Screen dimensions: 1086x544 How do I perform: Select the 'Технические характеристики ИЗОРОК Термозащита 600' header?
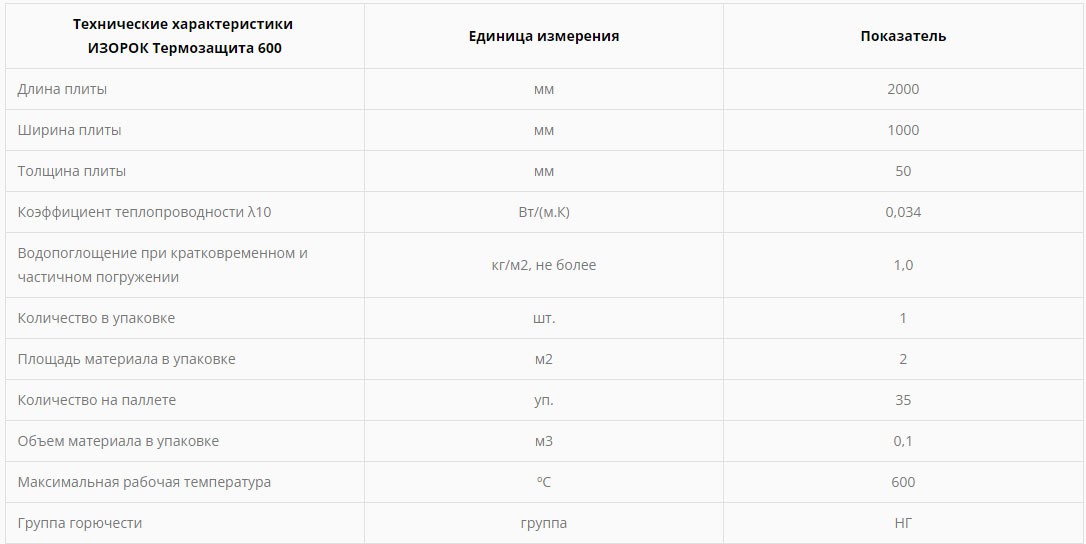[x=183, y=36]
